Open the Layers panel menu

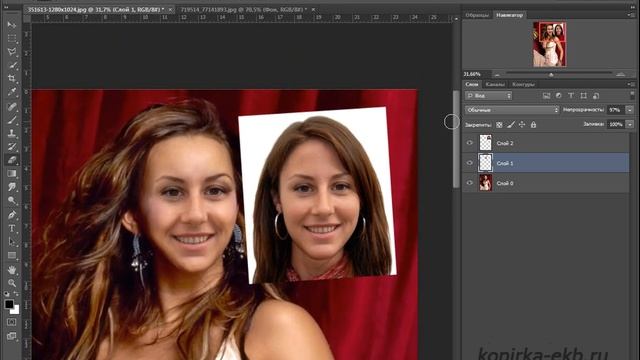(631, 84)
